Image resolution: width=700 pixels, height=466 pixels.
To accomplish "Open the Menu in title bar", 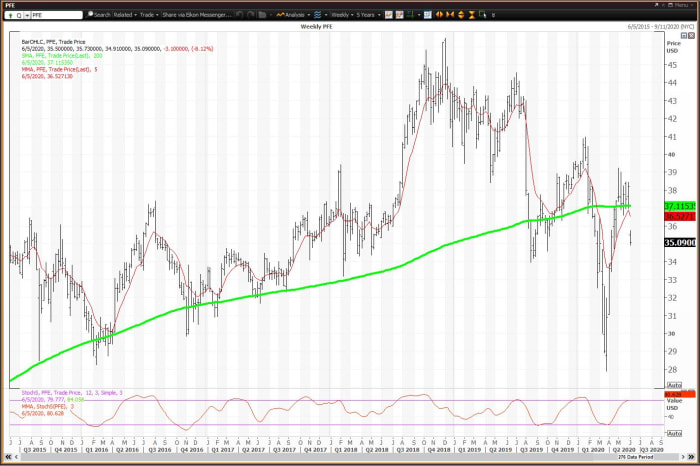I will coord(682,5).
